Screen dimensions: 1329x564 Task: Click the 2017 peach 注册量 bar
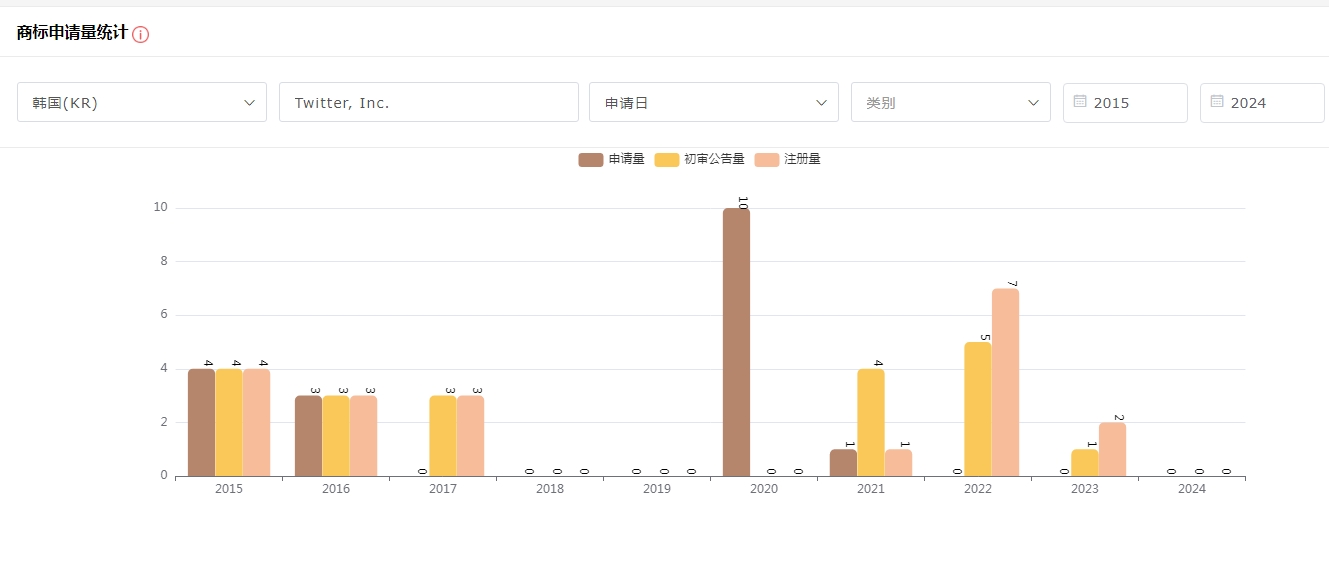click(x=470, y=436)
